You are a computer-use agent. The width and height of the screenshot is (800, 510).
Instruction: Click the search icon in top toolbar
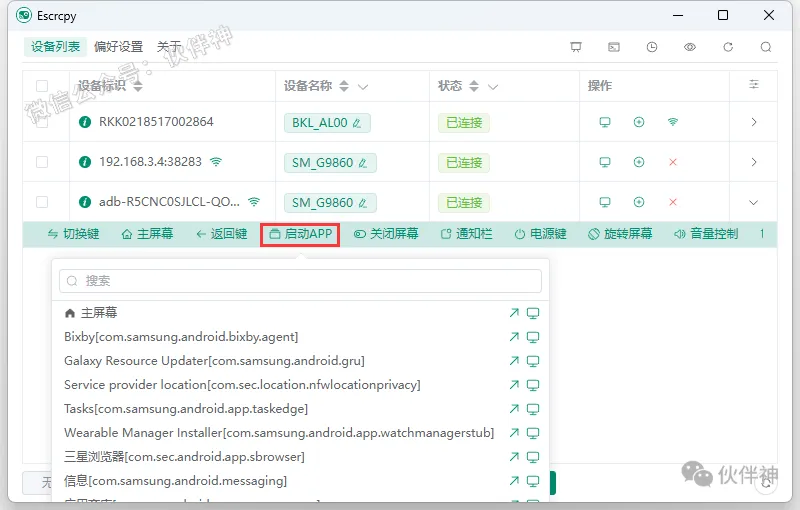coord(766,47)
